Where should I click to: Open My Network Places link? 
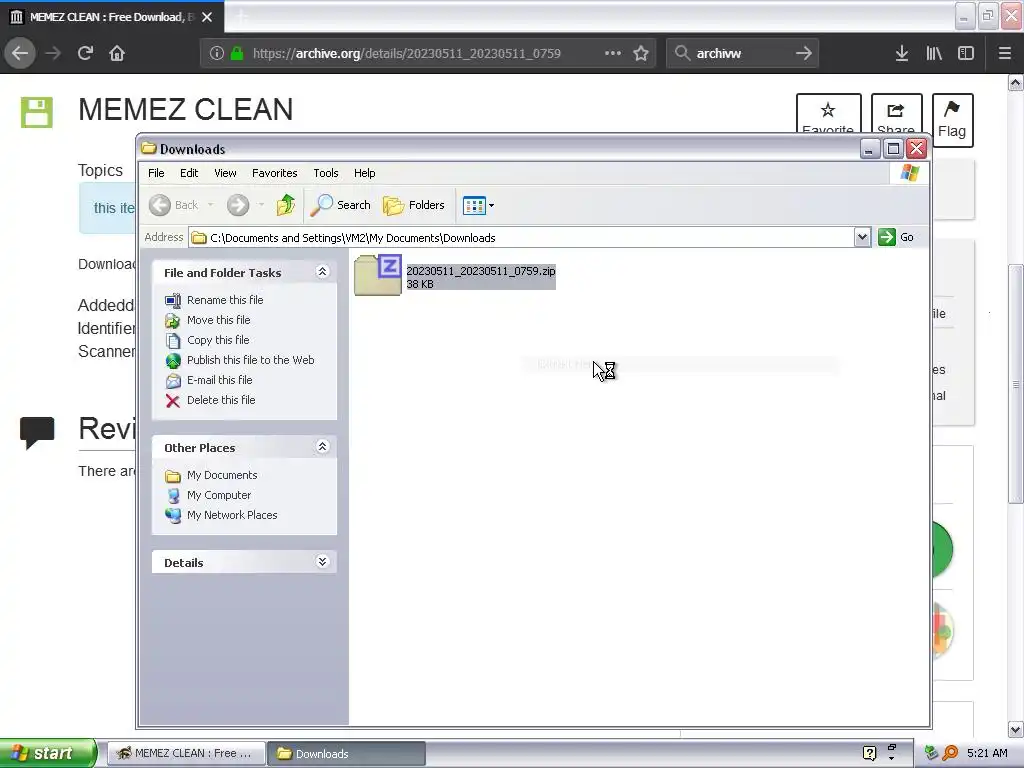click(232, 515)
